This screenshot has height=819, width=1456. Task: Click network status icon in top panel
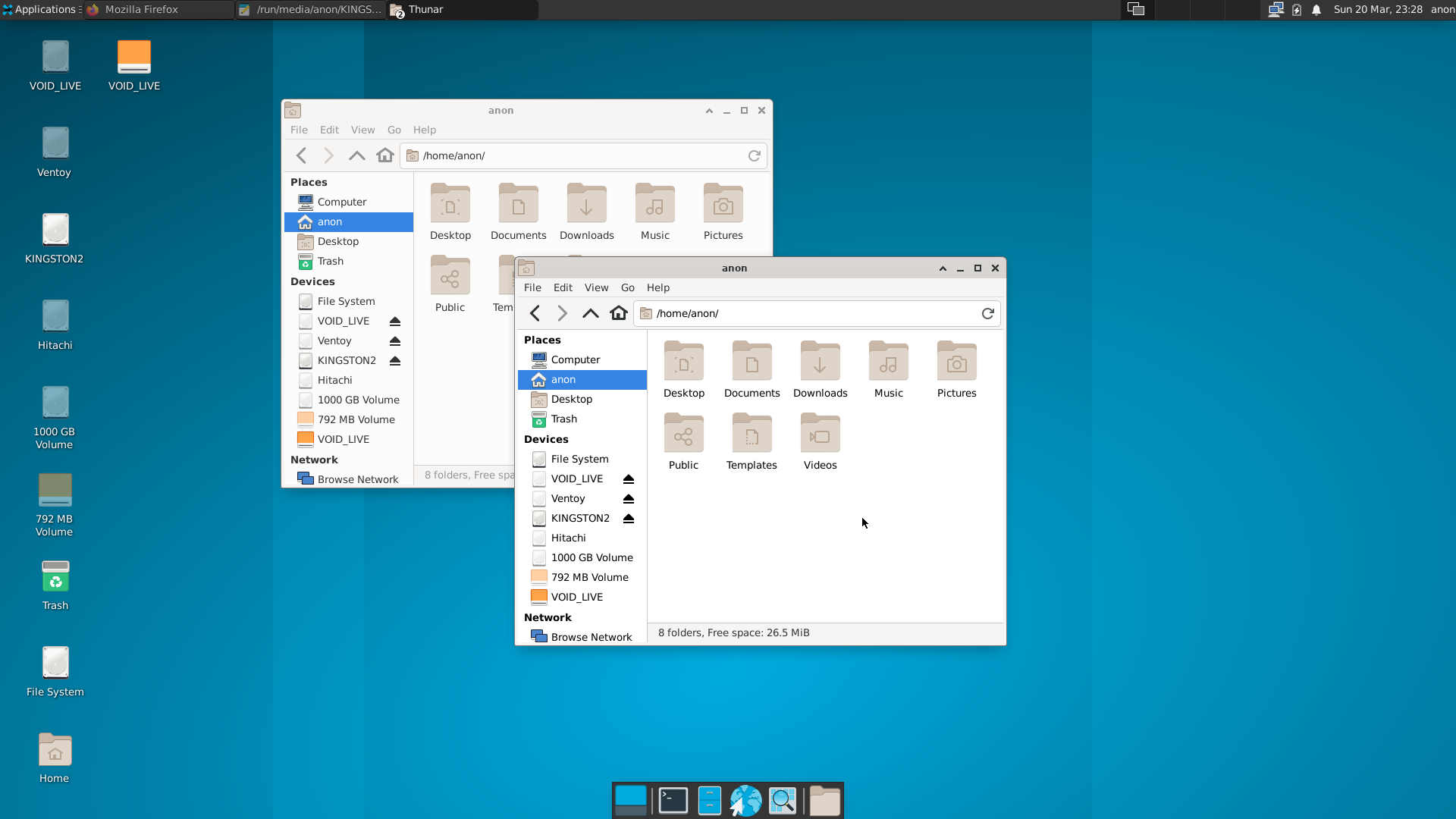click(x=1276, y=9)
